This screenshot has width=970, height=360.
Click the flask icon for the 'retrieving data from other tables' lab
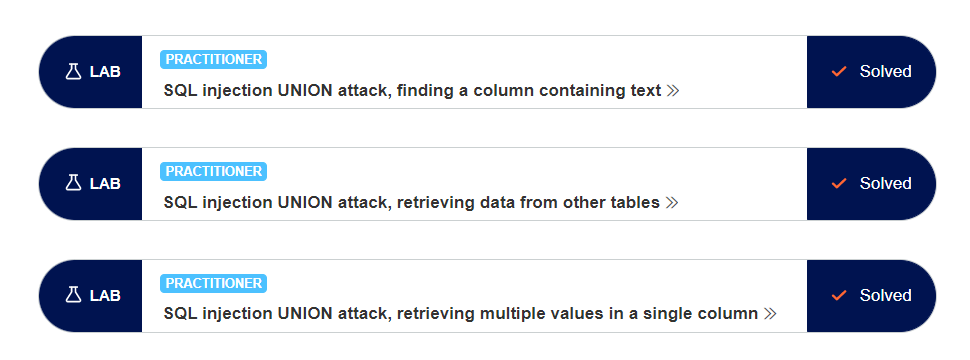tap(74, 184)
